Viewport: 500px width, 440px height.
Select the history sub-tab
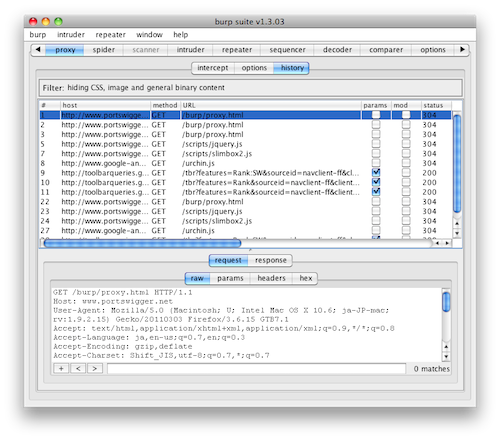292,68
